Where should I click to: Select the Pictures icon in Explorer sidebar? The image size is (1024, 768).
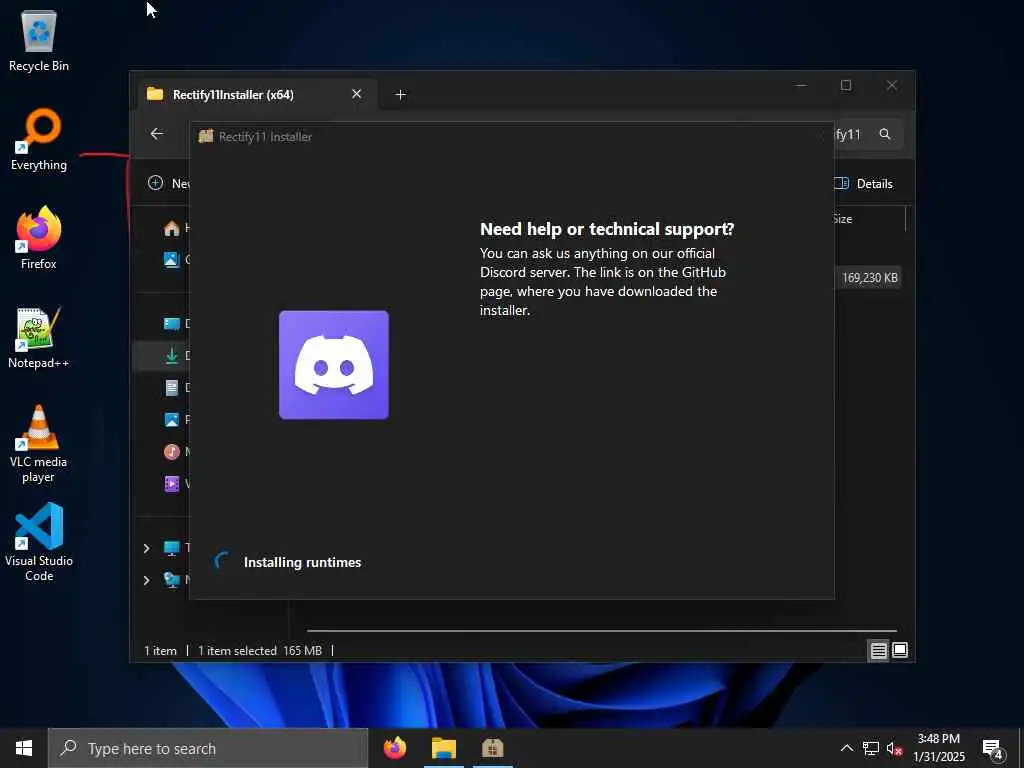172,420
